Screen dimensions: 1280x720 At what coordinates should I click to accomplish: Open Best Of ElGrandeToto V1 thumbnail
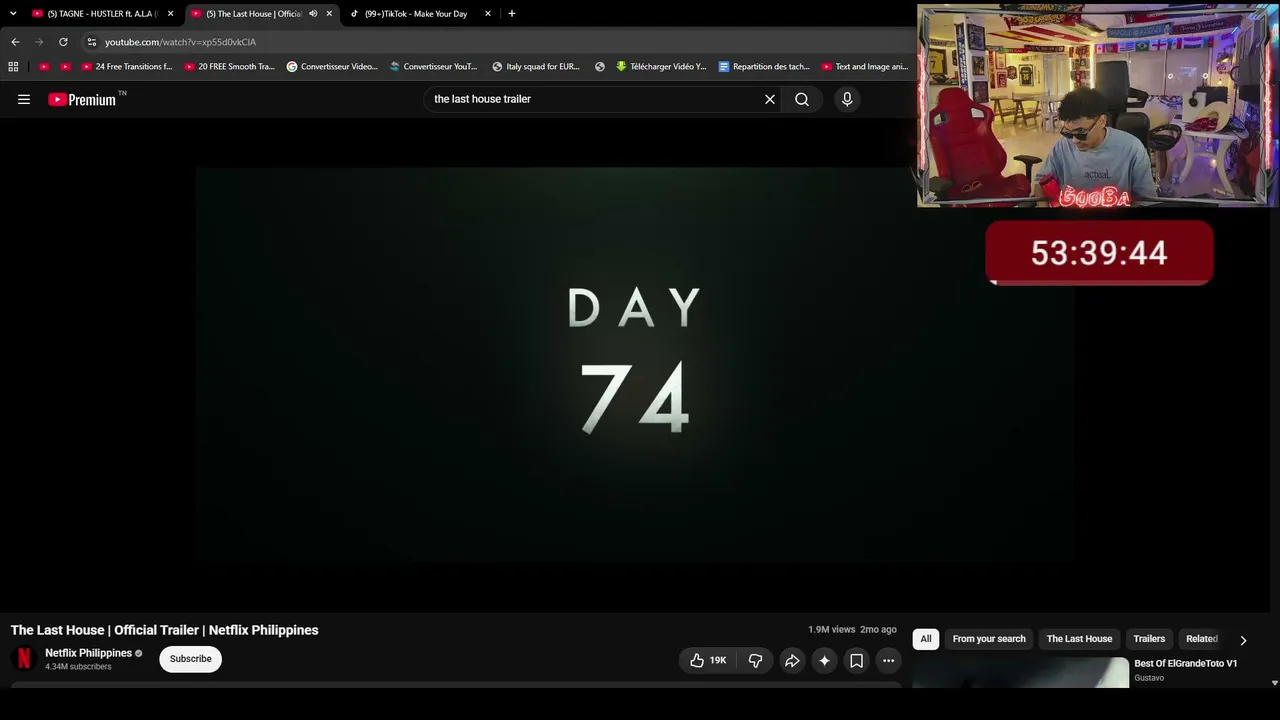click(1020, 672)
